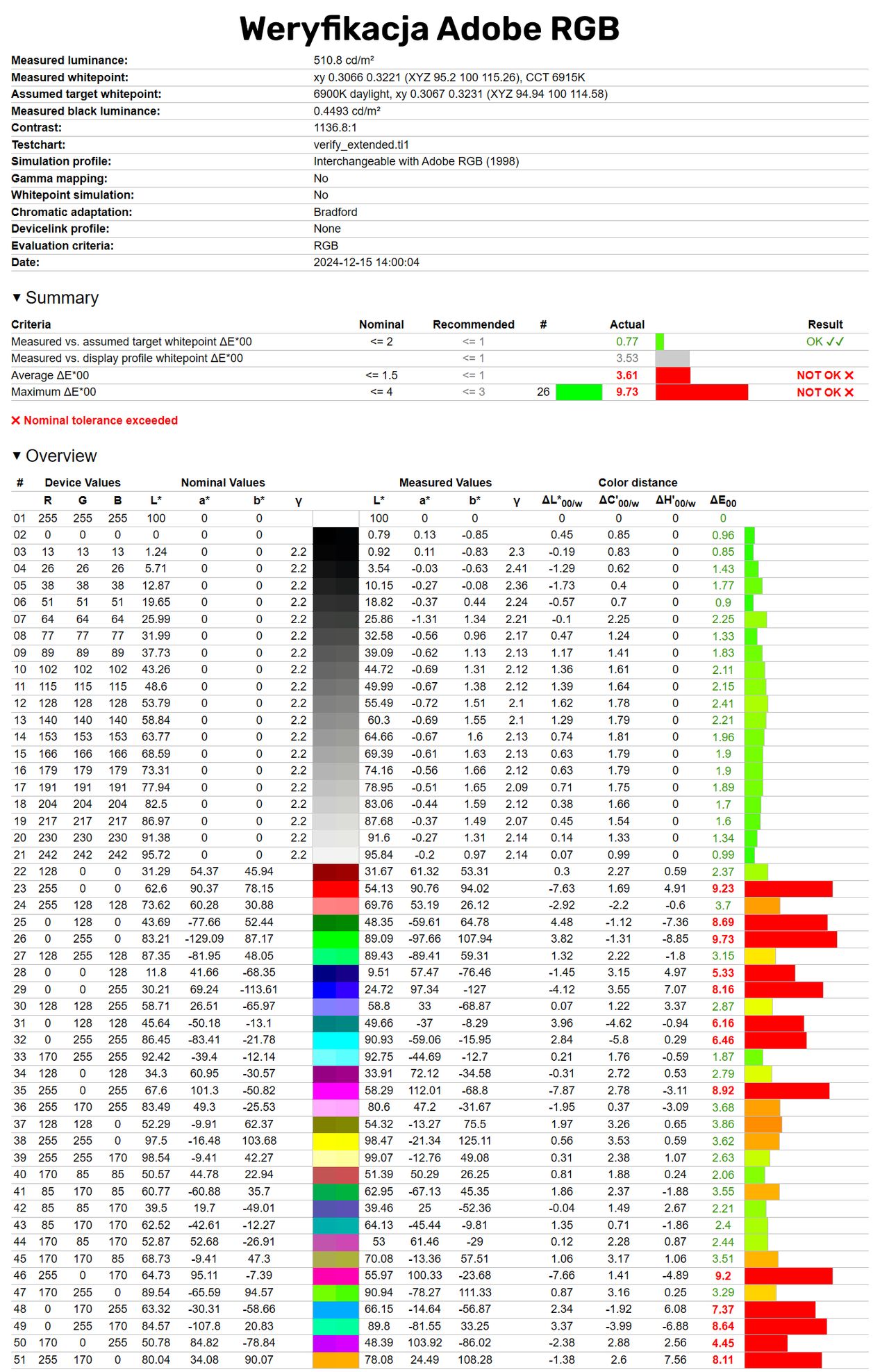Click the 'Color distance' header

pos(638,483)
